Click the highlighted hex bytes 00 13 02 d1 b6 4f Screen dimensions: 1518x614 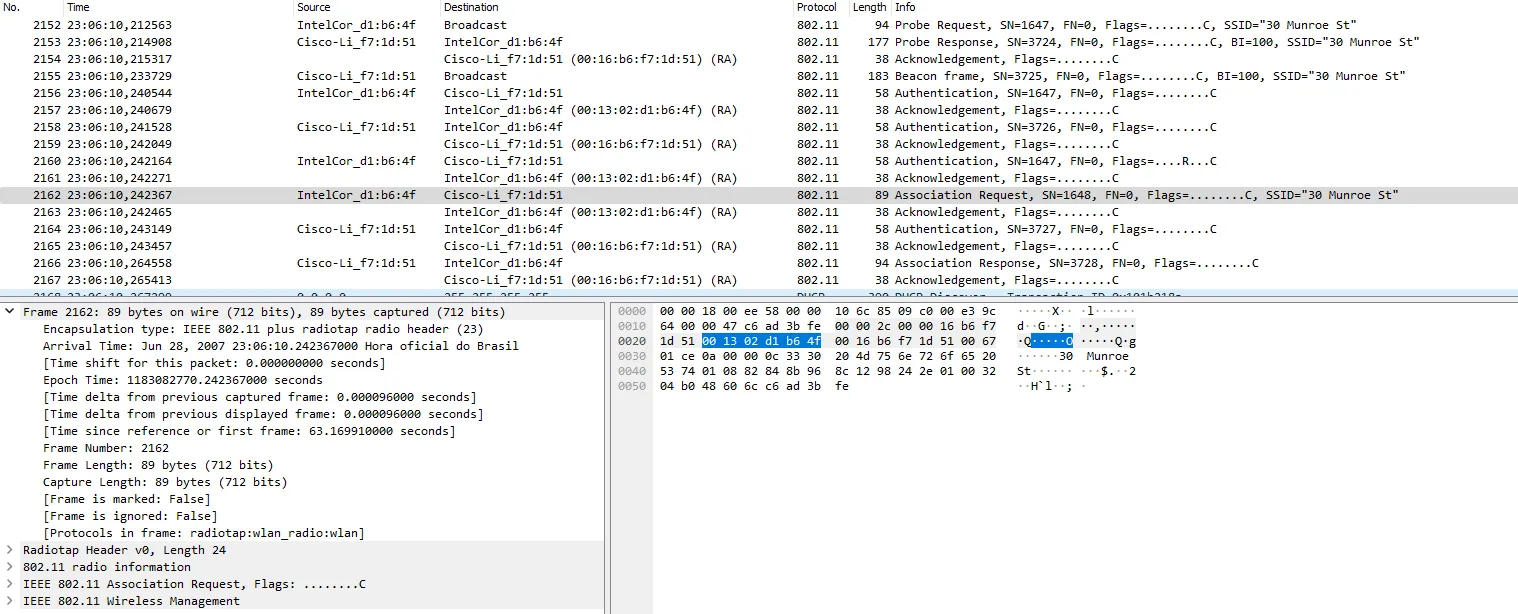point(761,341)
